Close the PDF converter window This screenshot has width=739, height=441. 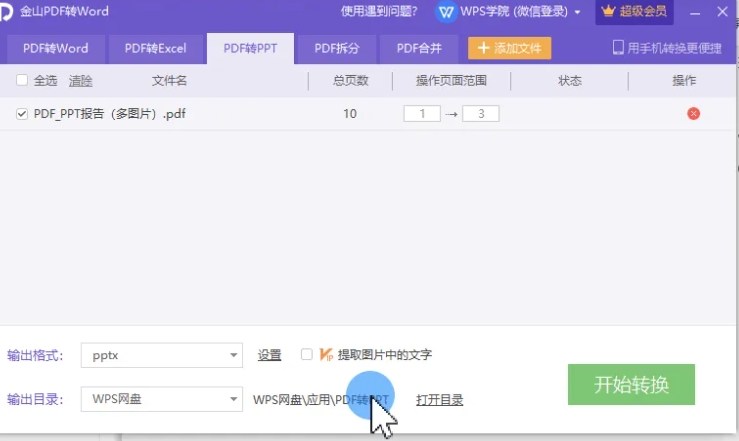coord(722,12)
